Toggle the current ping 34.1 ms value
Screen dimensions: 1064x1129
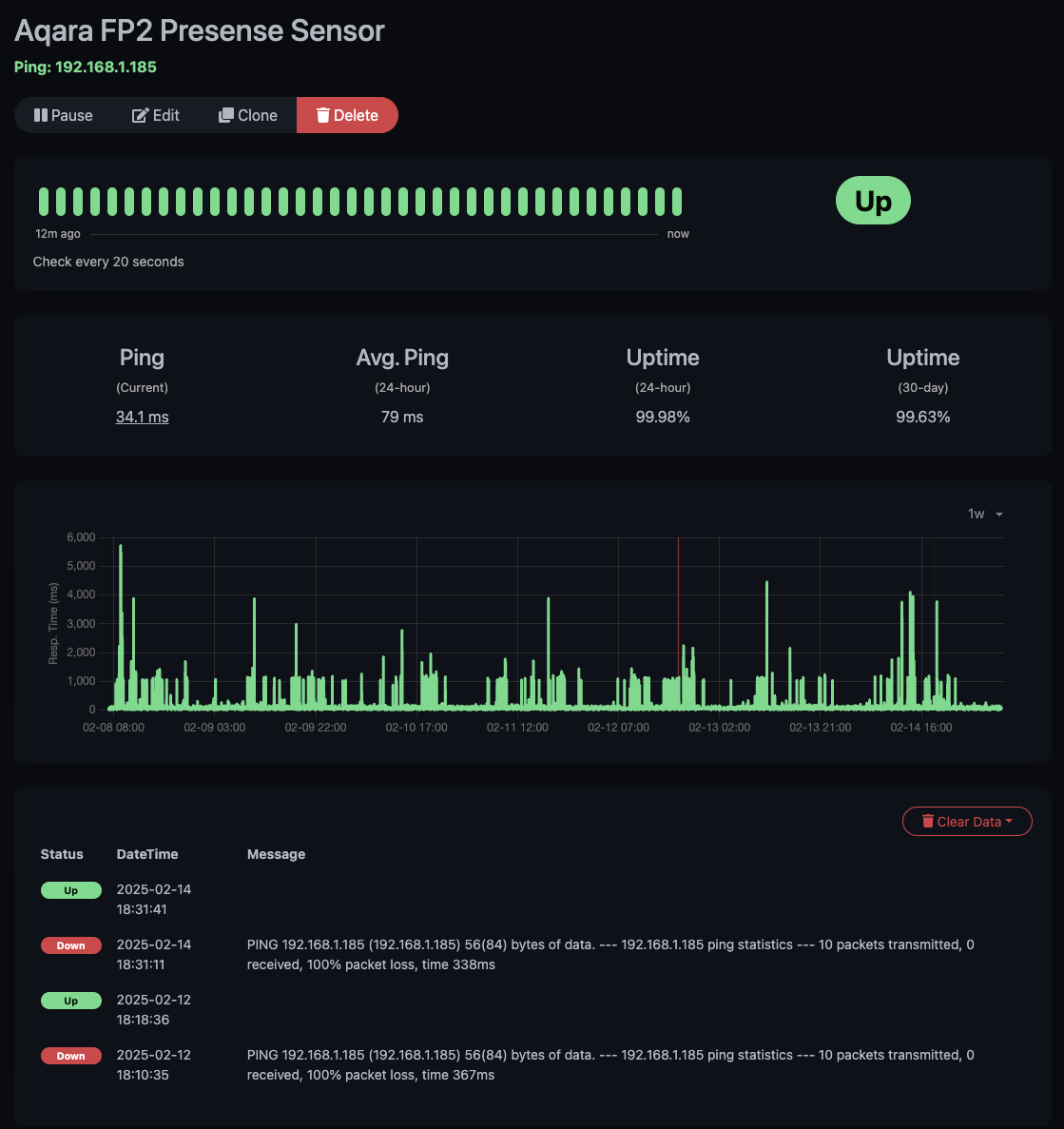[142, 417]
